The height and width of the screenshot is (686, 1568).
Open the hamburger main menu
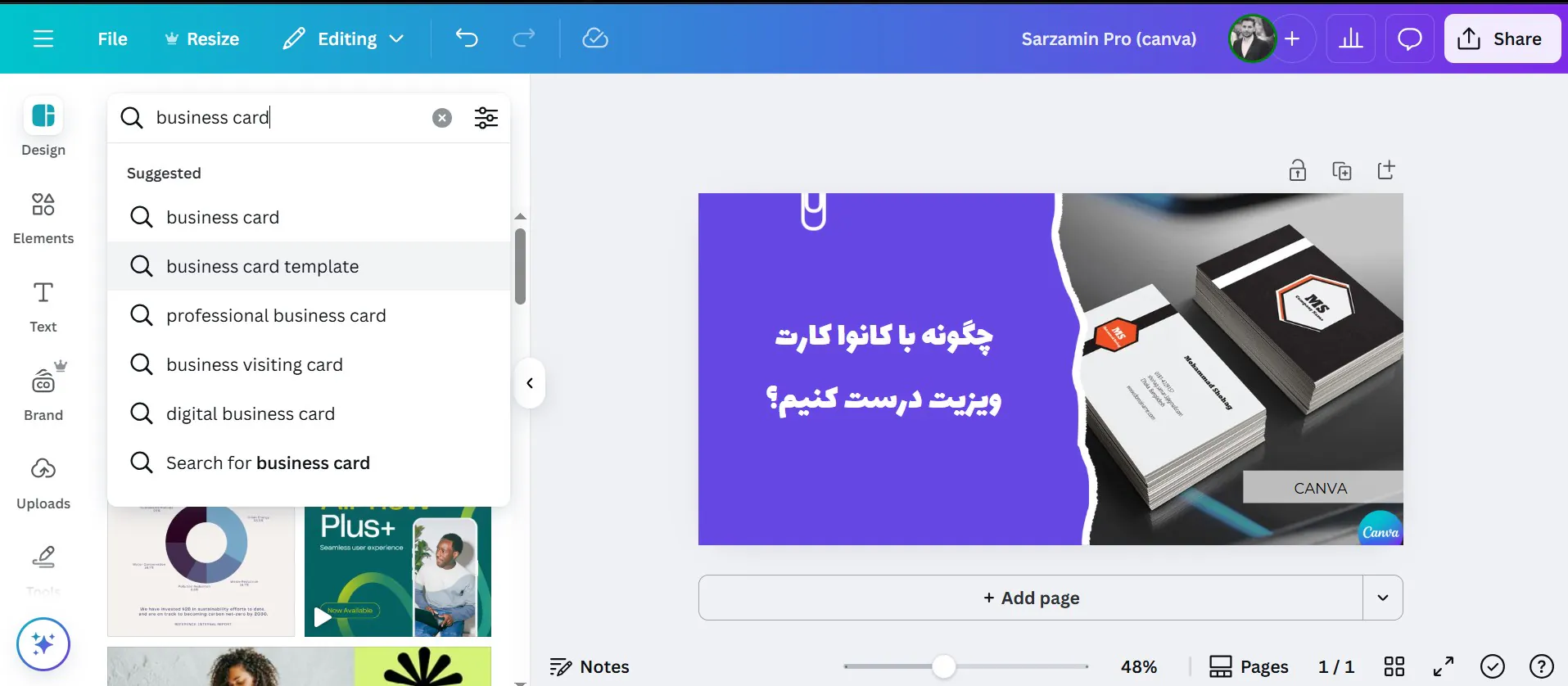(43, 38)
